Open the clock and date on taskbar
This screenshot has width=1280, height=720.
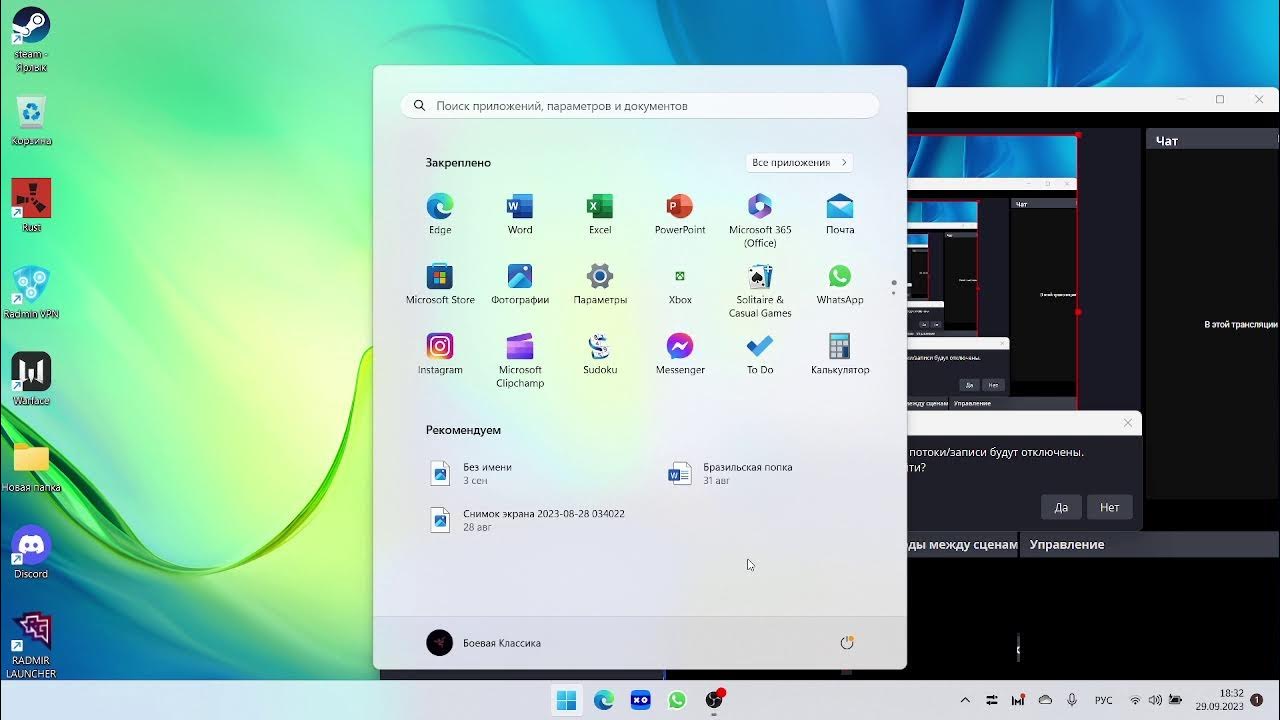coord(1219,700)
